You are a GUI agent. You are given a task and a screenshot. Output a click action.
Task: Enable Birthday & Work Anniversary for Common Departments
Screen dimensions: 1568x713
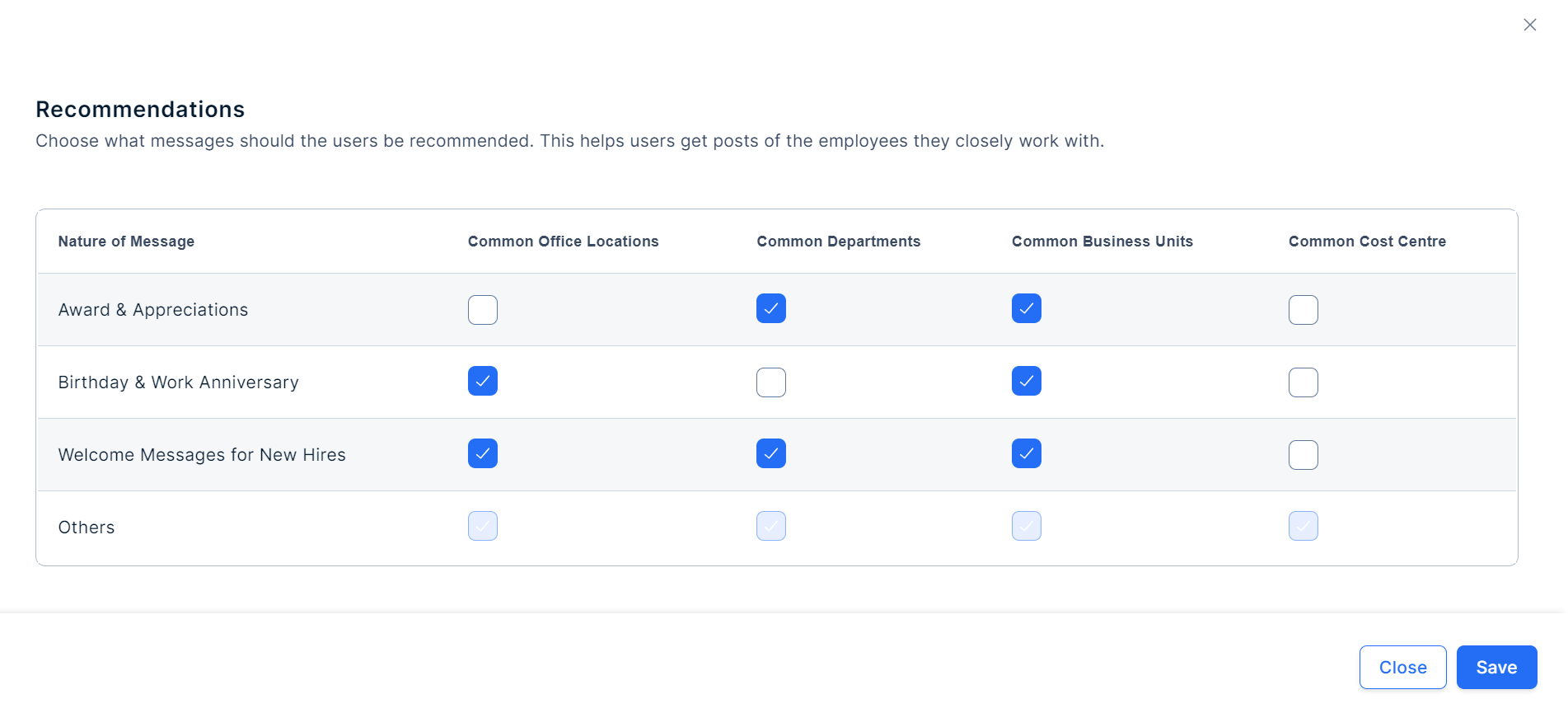click(x=771, y=382)
